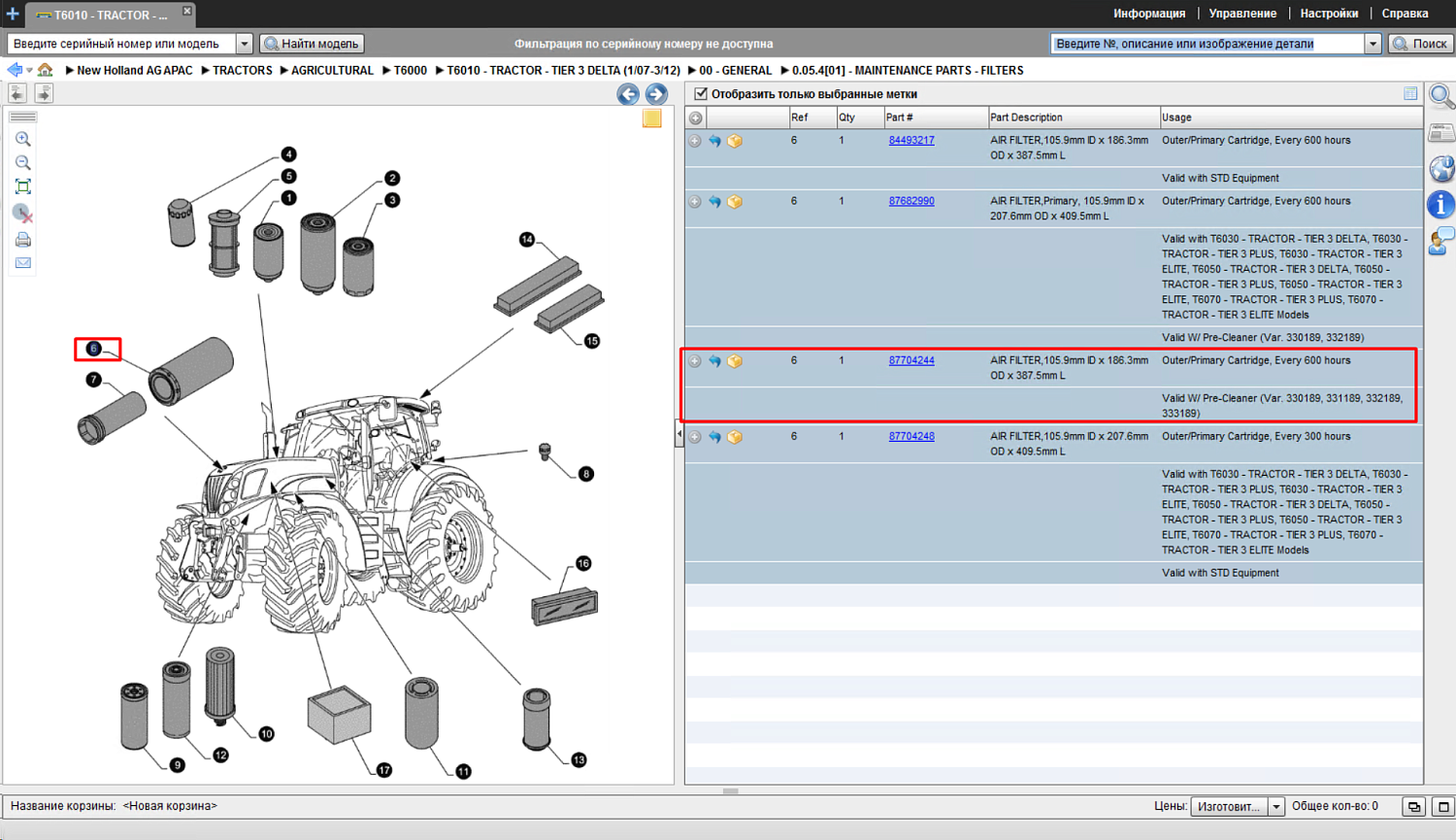Expand the row for part 87704248
Screen dimensions: 1456x840
695,437
